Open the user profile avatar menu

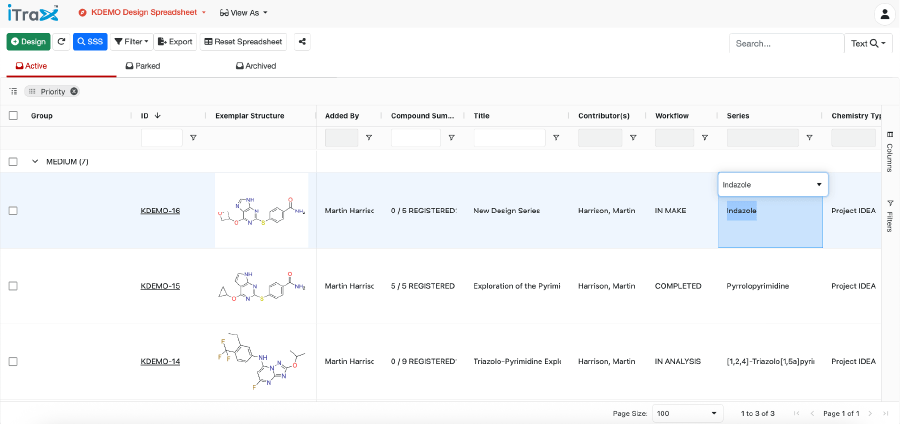coord(885,14)
